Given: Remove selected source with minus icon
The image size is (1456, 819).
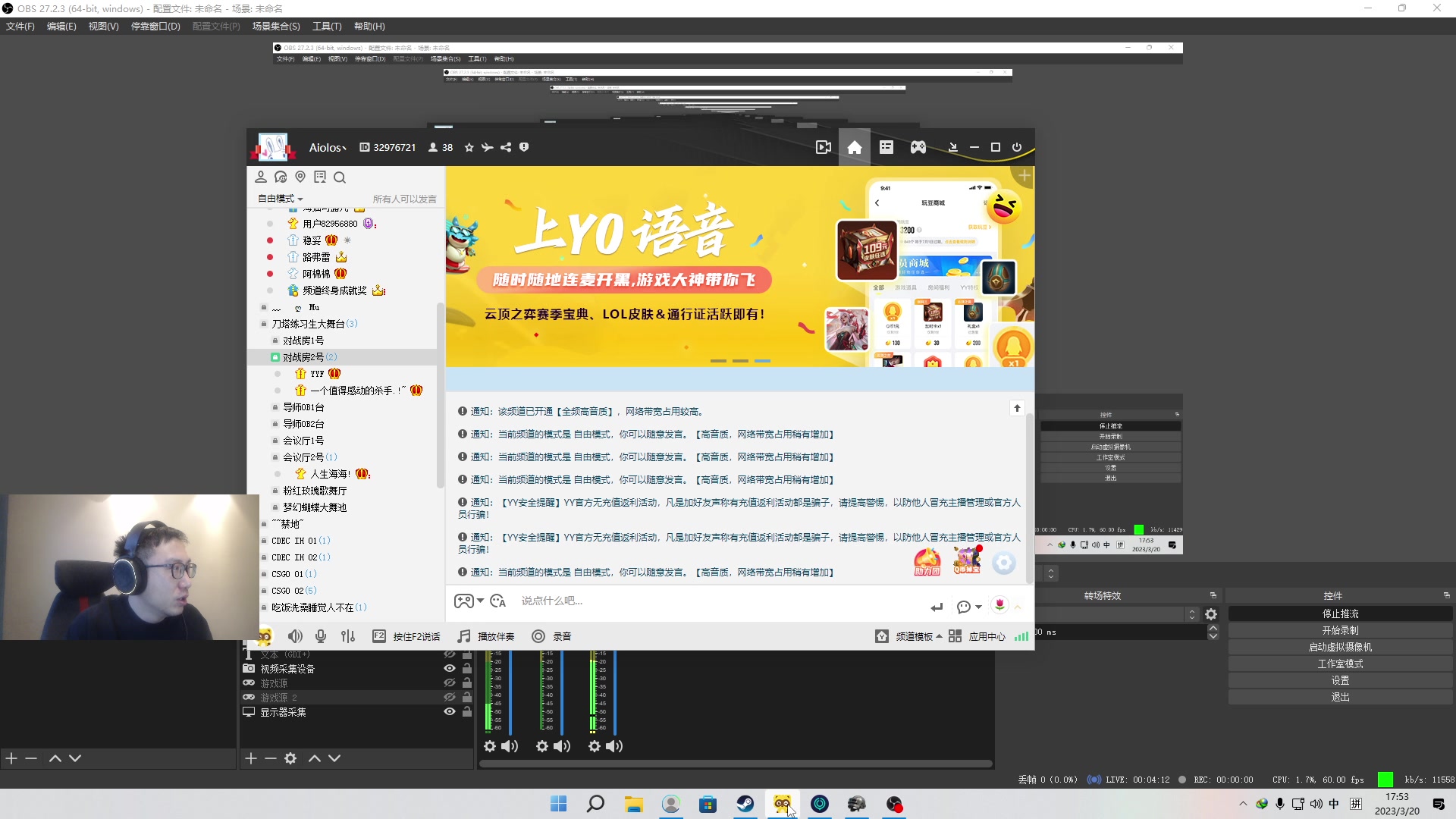Looking at the screenshot, I should pyautogui.click(x=270, y=759).
